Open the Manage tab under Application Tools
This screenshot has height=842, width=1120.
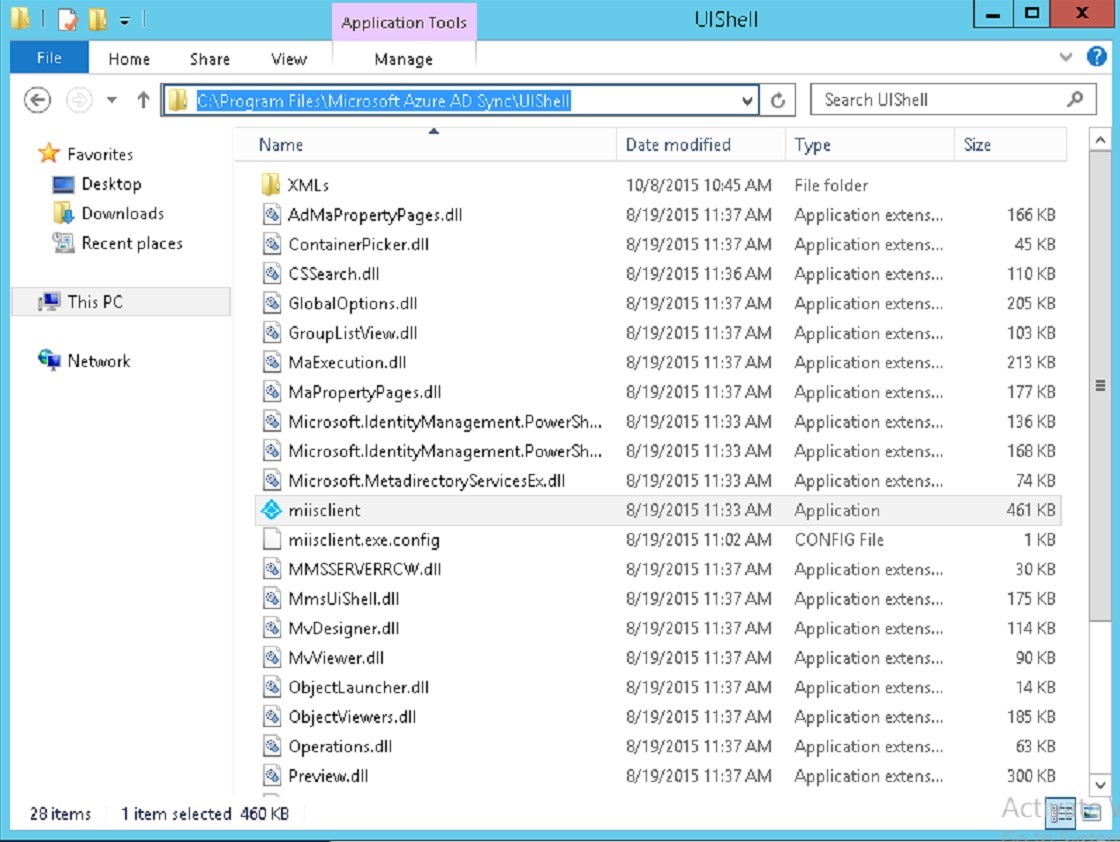point(403,58)
